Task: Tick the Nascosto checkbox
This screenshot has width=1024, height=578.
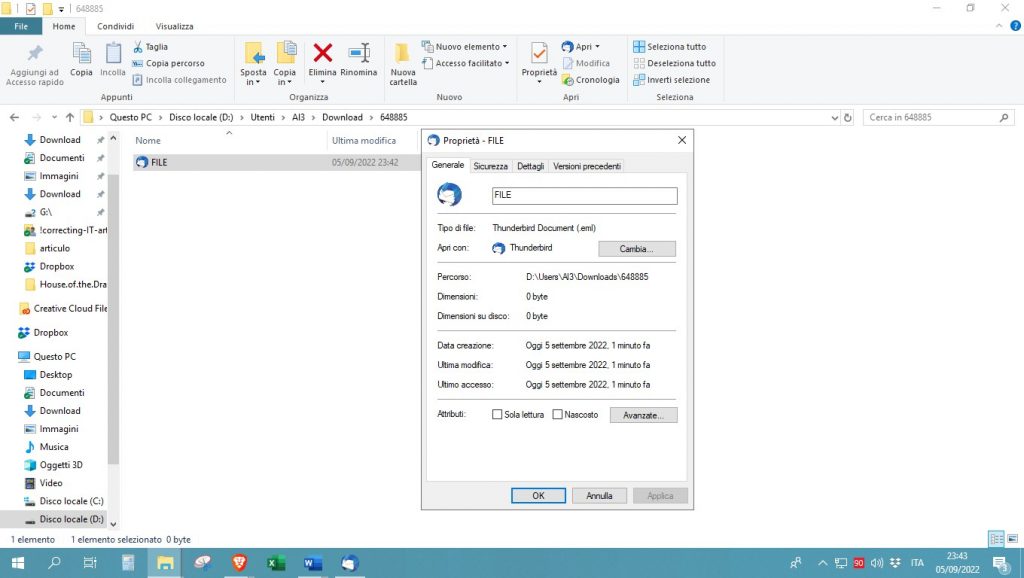Action: [x=558, y=414]
